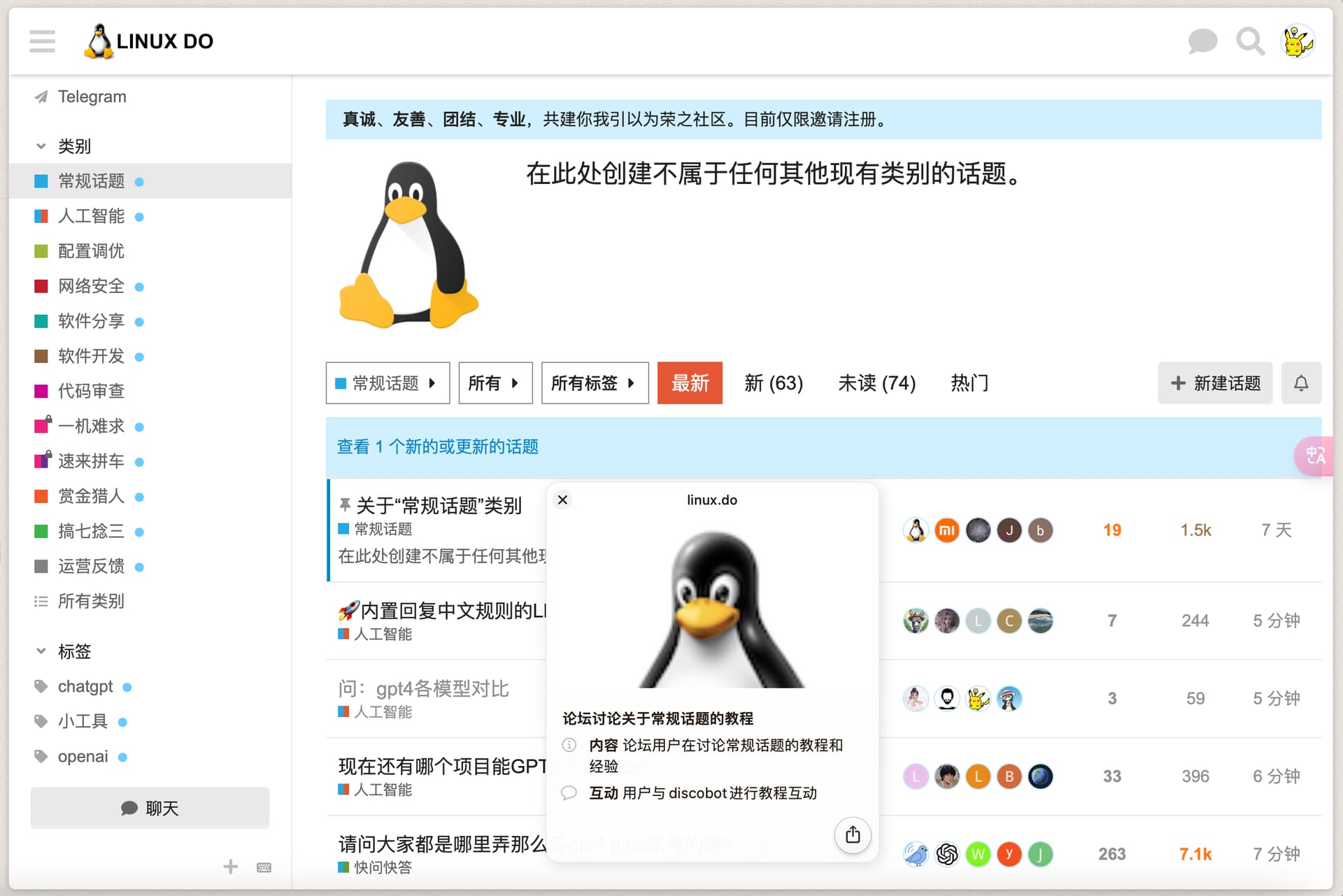Screen dimensions: 1343x896
Task: Click the 新建话题 button
Action: tap(1215, 383)
